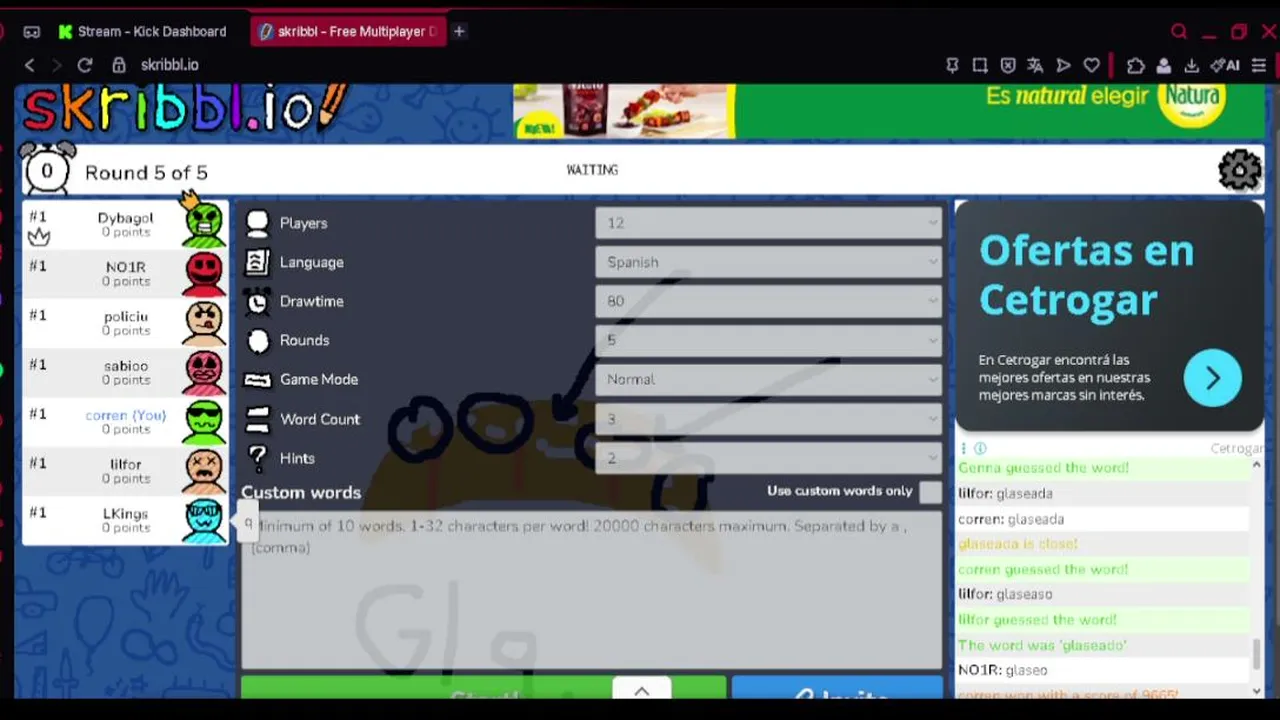Click the site security padlock icon
The width and height of the screenshot is (1280, 720).
coord(119,65)
